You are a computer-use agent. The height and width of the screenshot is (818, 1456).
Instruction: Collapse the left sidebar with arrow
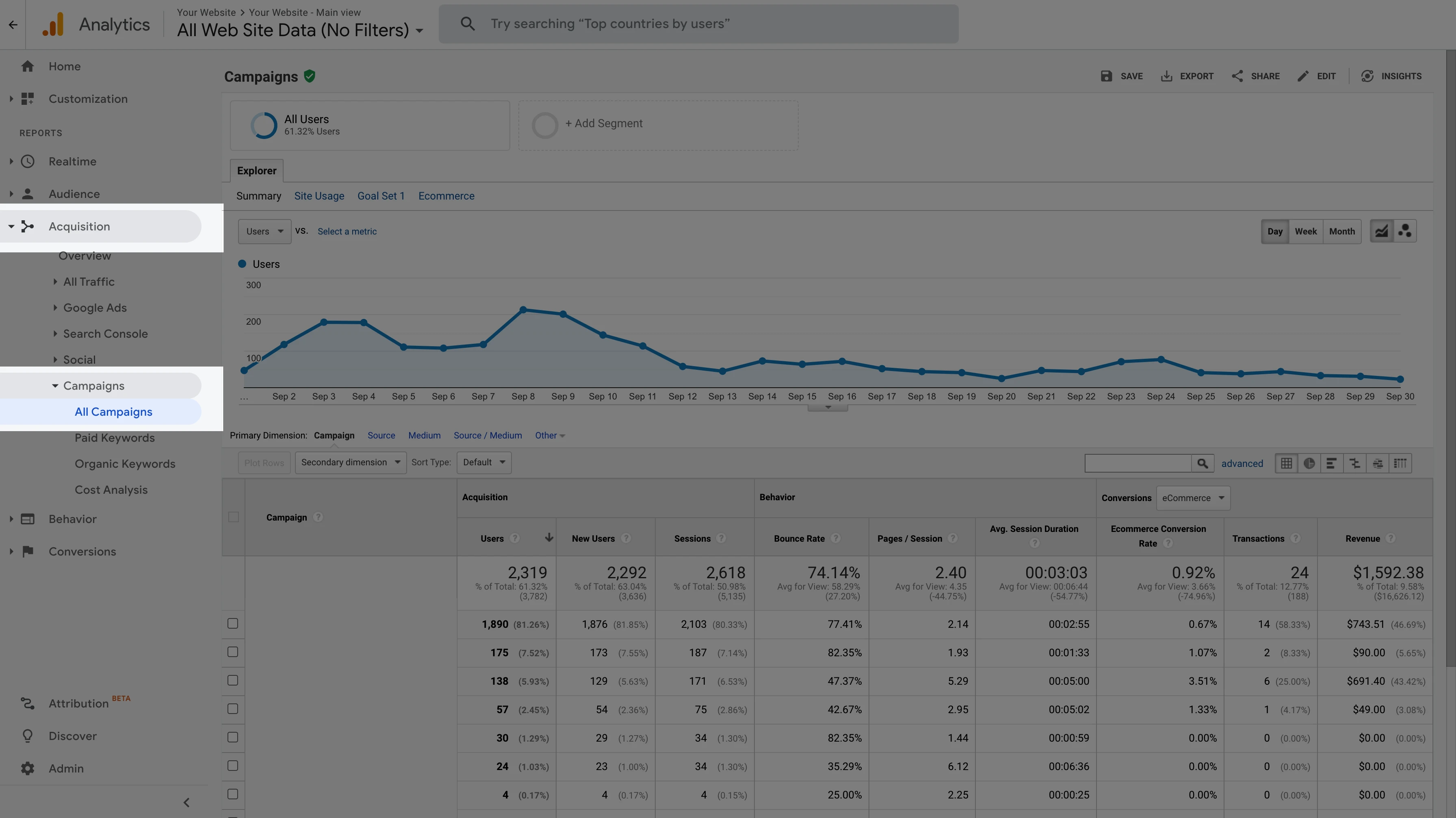coord(186,802)
